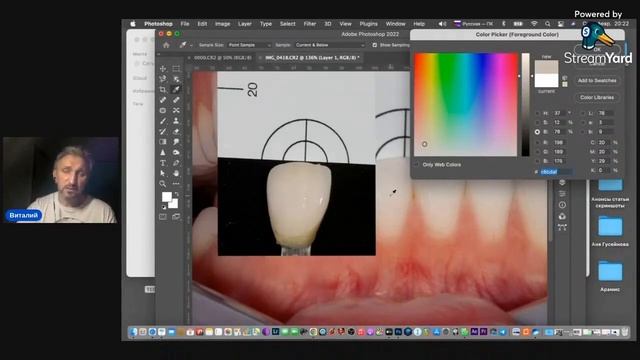Open the Sample Current & Below dropdown
Viewport: 640px width, 360px height.
click(329, 45)
